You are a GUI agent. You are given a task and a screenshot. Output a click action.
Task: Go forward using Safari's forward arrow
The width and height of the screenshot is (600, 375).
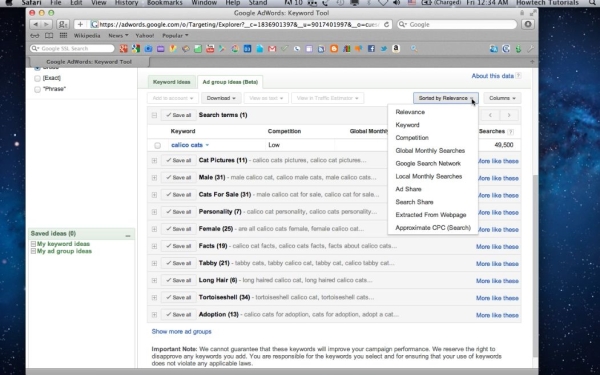[46, 24]
